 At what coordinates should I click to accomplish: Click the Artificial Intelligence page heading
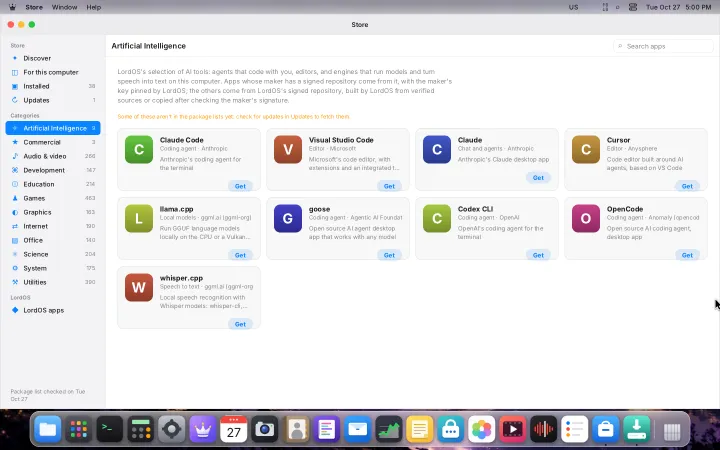click(x=149, y=46)
